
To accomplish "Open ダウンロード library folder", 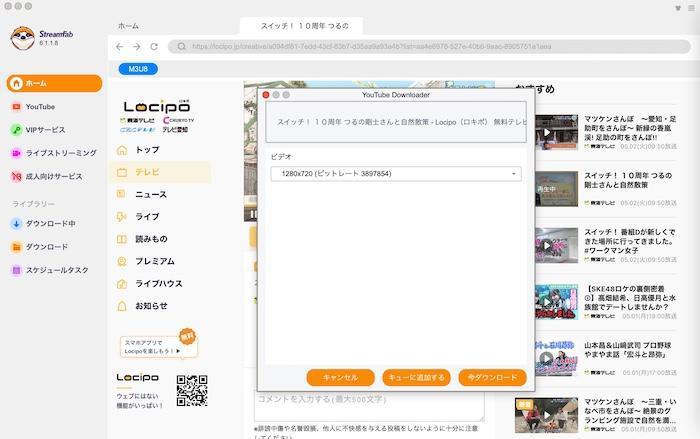I will coord(39,247).
